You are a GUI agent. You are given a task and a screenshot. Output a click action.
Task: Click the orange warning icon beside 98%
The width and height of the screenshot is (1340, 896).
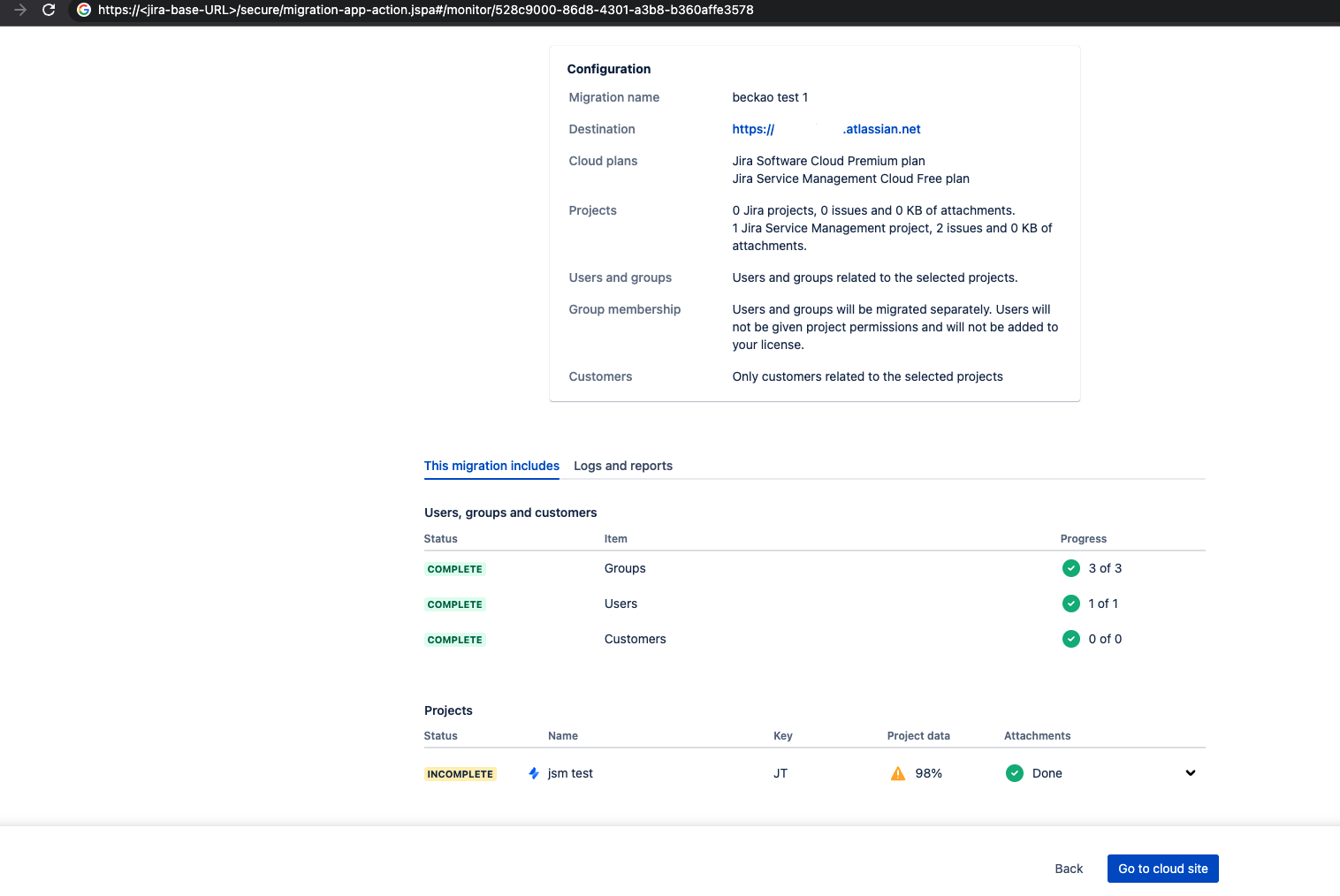click(898, 773)
